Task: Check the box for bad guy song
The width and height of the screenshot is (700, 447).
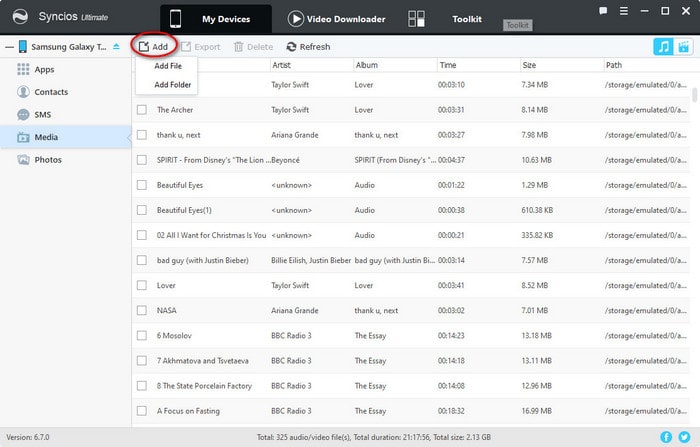Action: pos(142,260)
